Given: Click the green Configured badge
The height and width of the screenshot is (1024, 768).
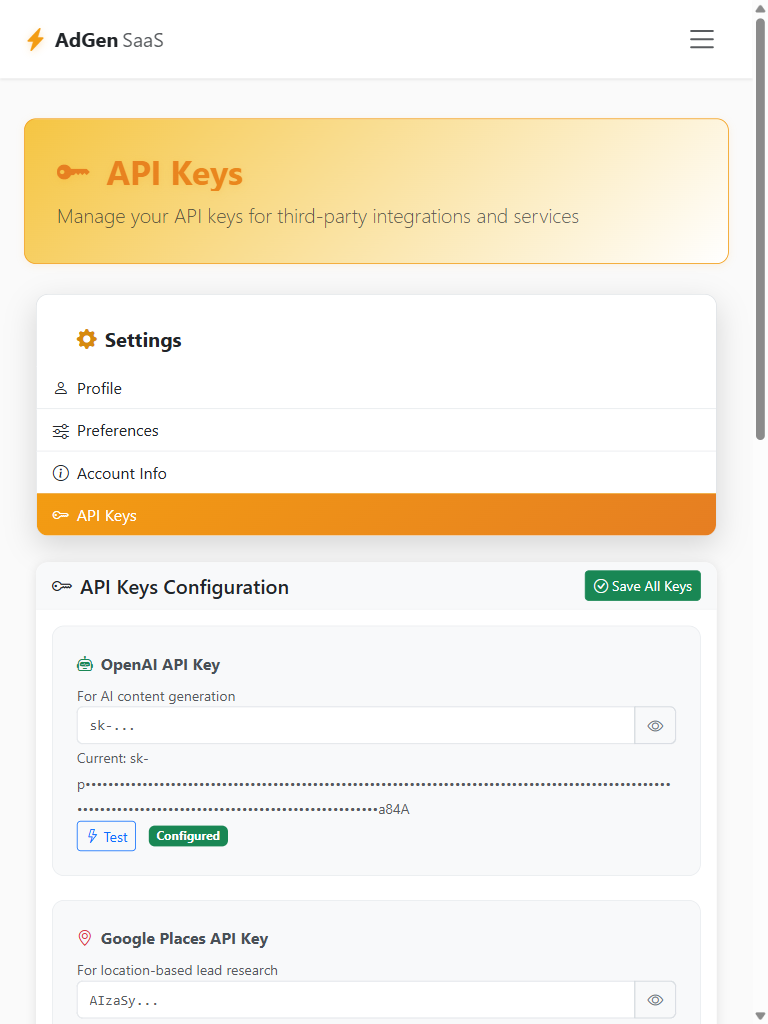Looking at the screenshot, I should click(188, 836).
